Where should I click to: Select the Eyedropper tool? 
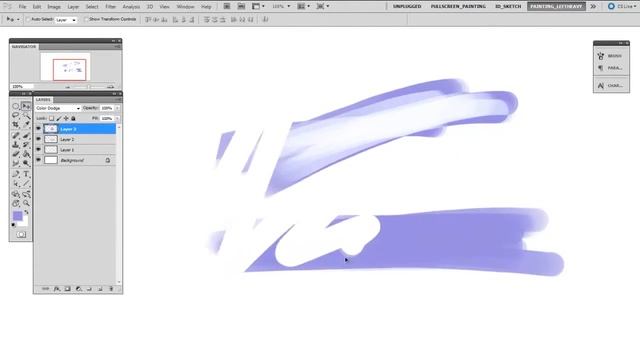26,125
